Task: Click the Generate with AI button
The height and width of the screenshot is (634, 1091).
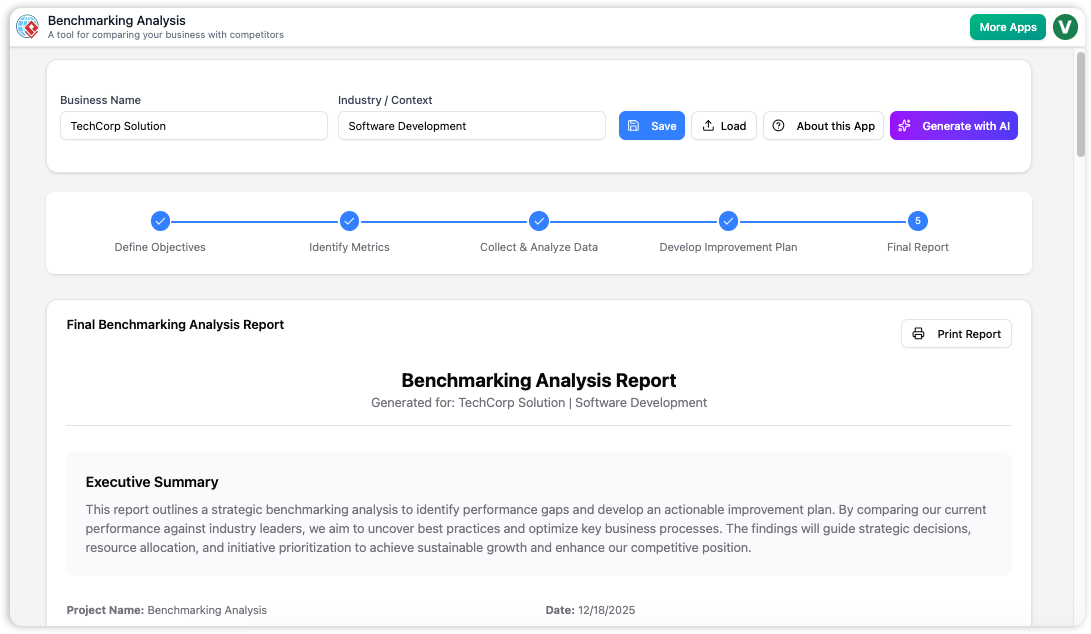Action: tap(953, 125)
